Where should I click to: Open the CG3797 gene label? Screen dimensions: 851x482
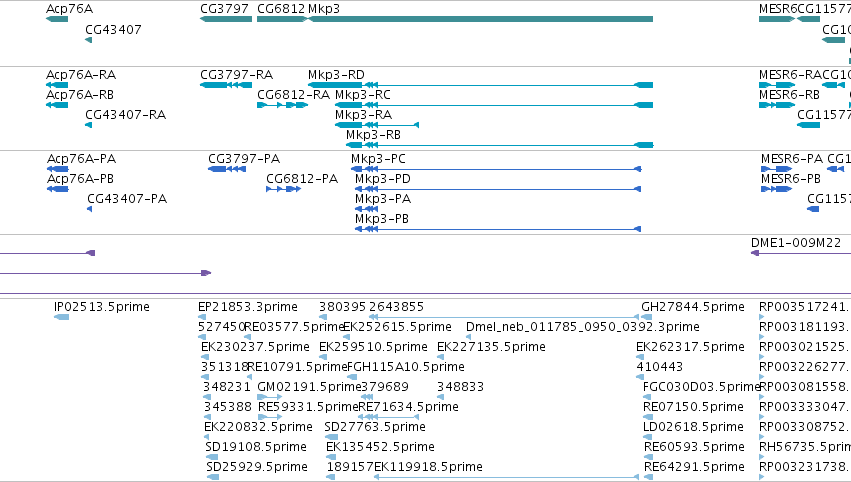pyautogui.click(x=225, y=9)
